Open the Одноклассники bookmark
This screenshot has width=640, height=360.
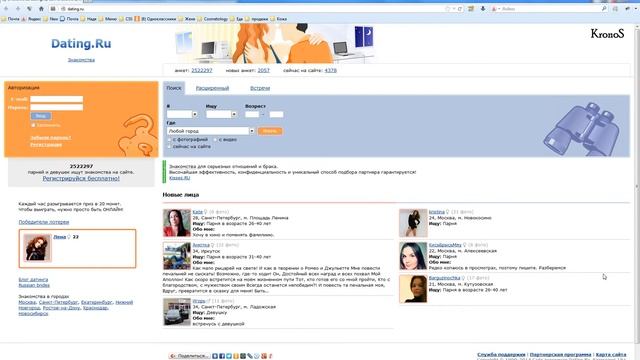point(156,19)
